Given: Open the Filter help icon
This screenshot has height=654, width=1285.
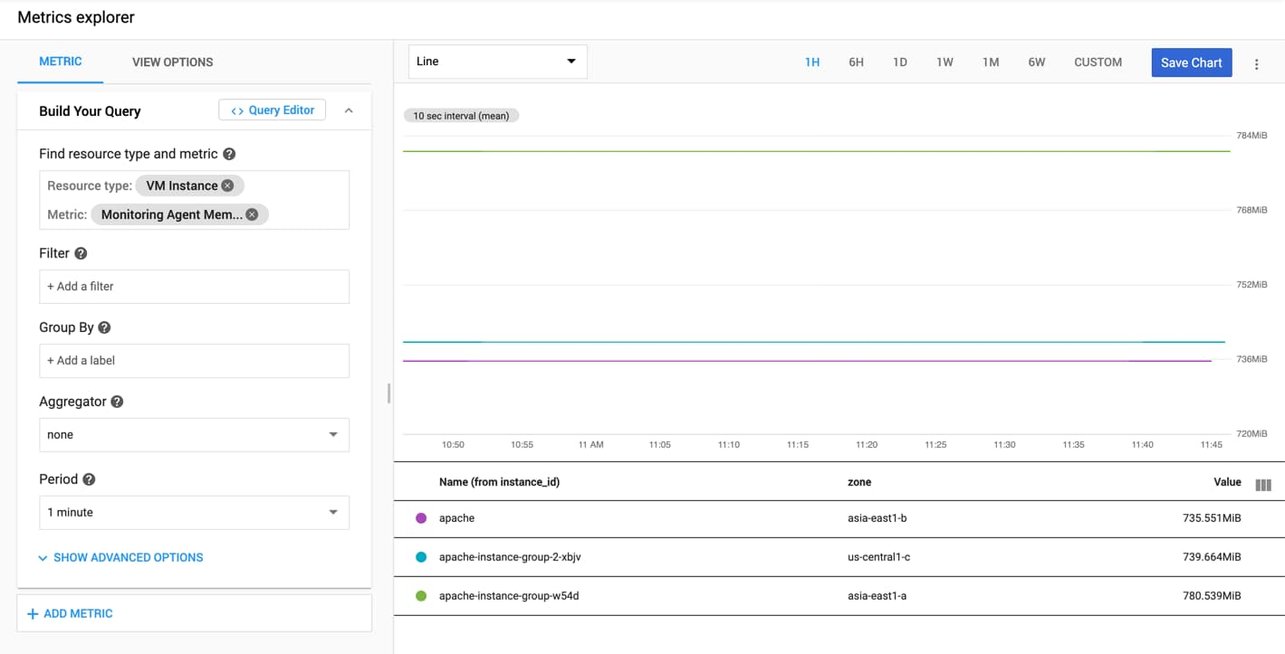Looking at the screenshot, I should [x=81, y=254].
